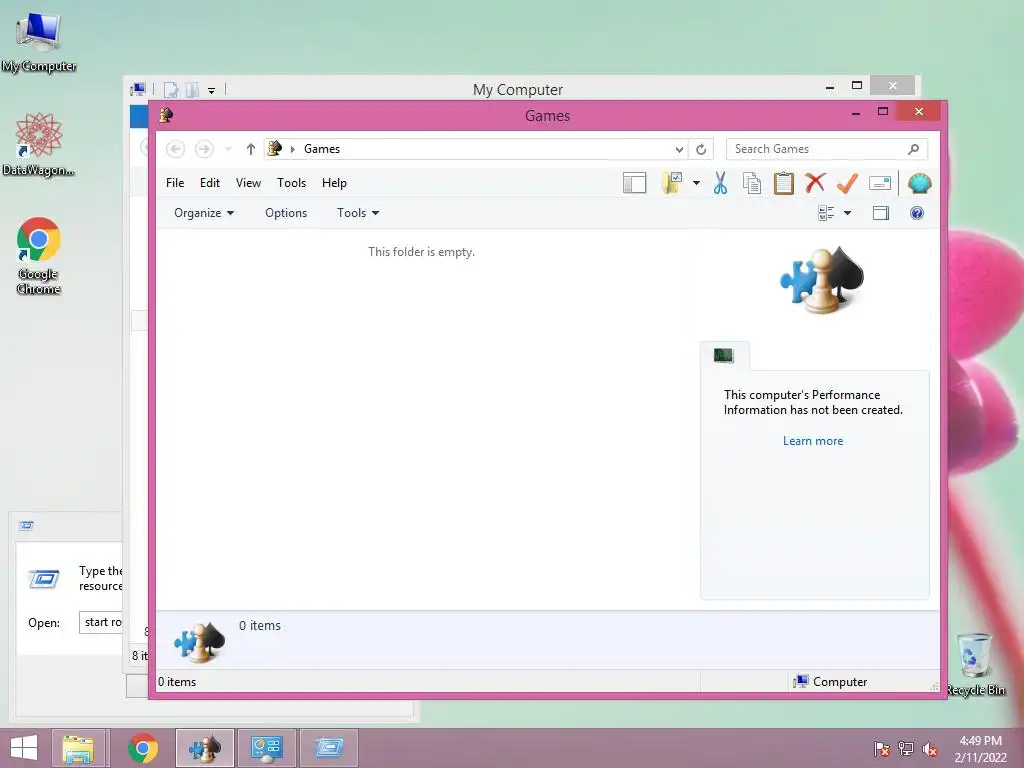Viewport: 1024px width, 768px height.
Task: Click the network tray icon
Action: (906, 748)
